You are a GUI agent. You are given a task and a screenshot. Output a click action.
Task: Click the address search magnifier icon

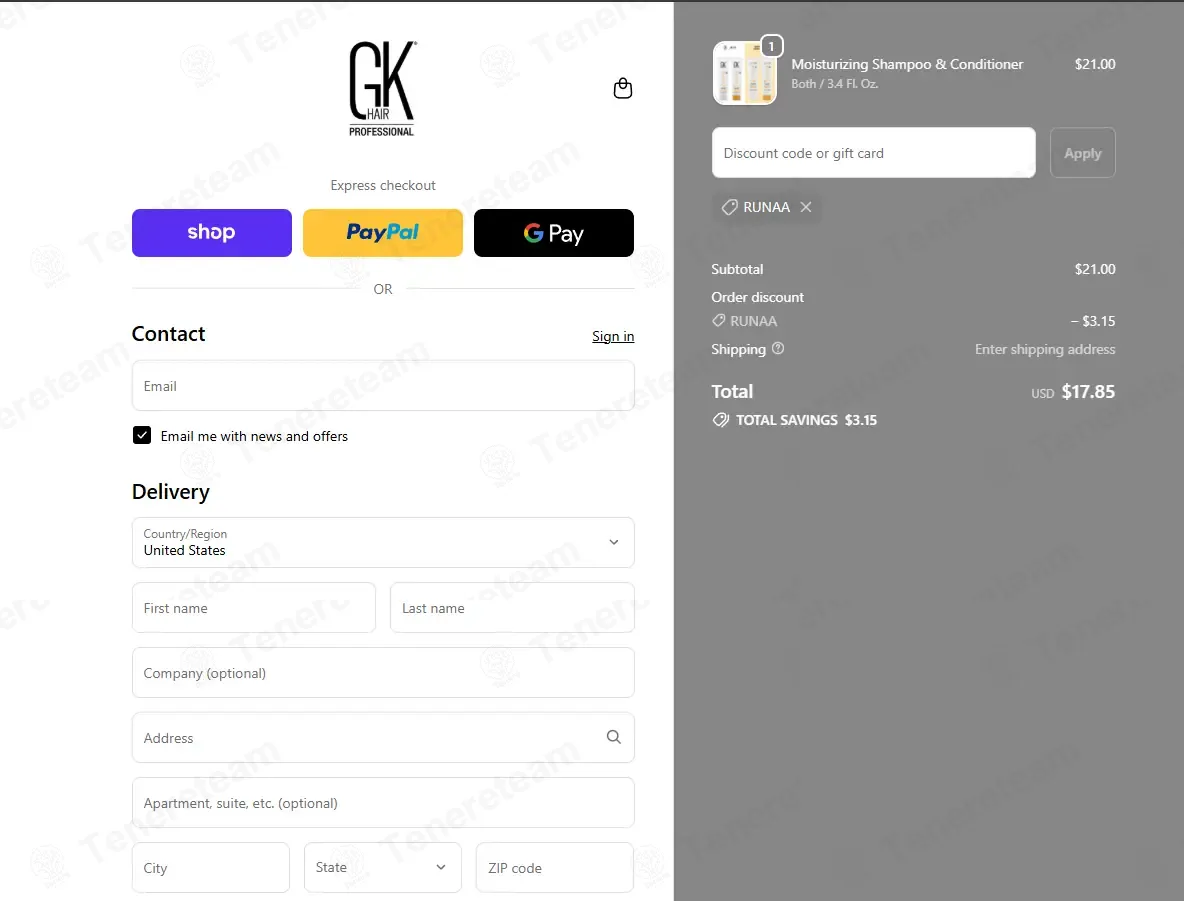point(614,737)
